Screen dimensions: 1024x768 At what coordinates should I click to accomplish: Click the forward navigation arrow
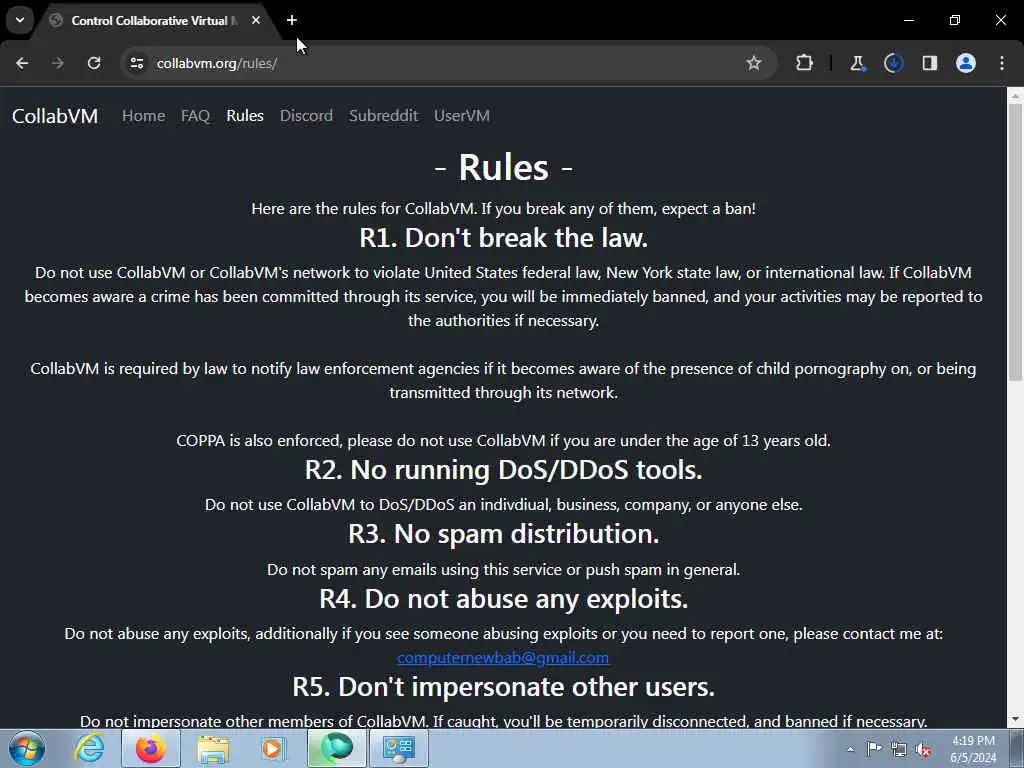click(58, 63)
